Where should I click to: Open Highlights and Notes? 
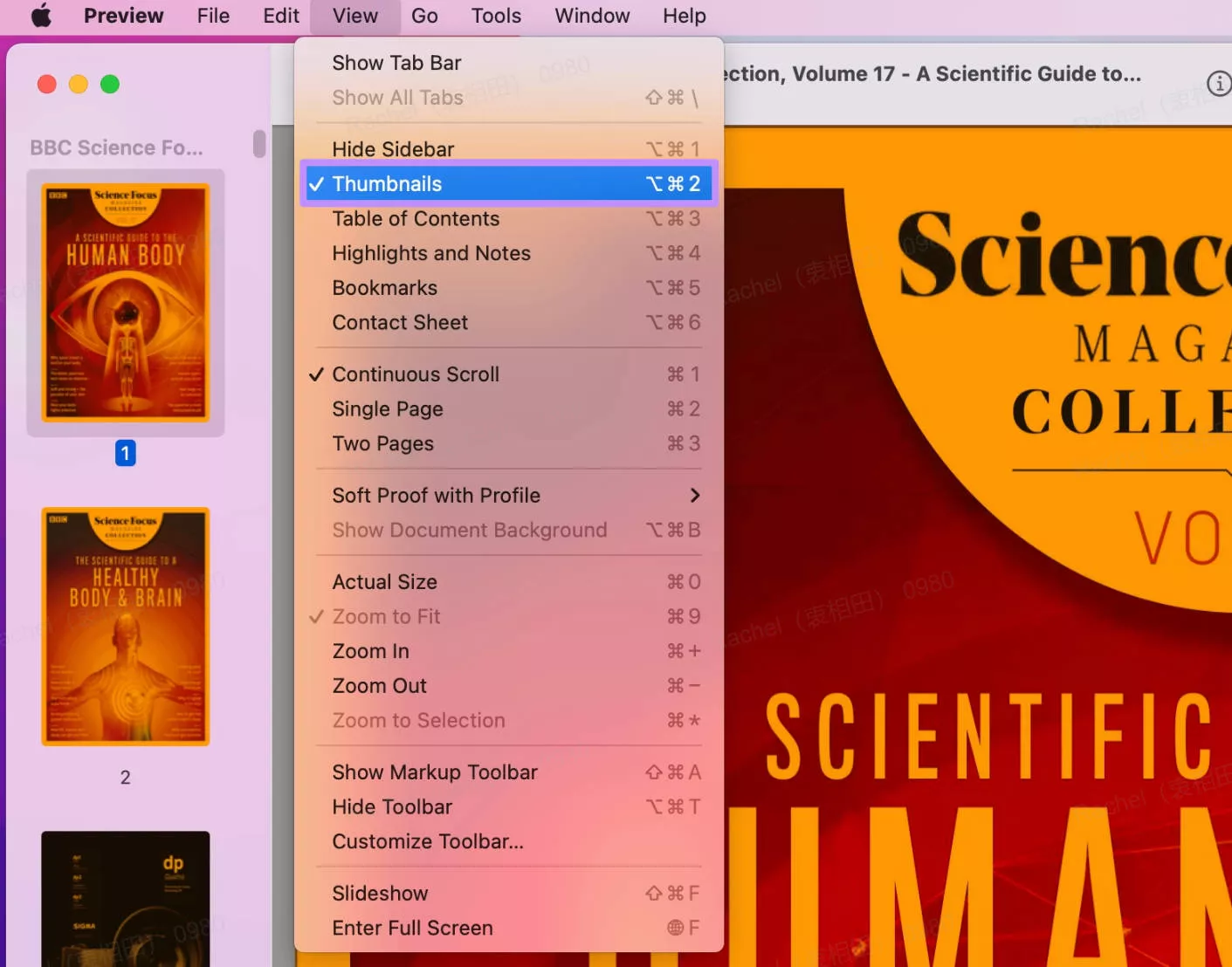[431, 253]
